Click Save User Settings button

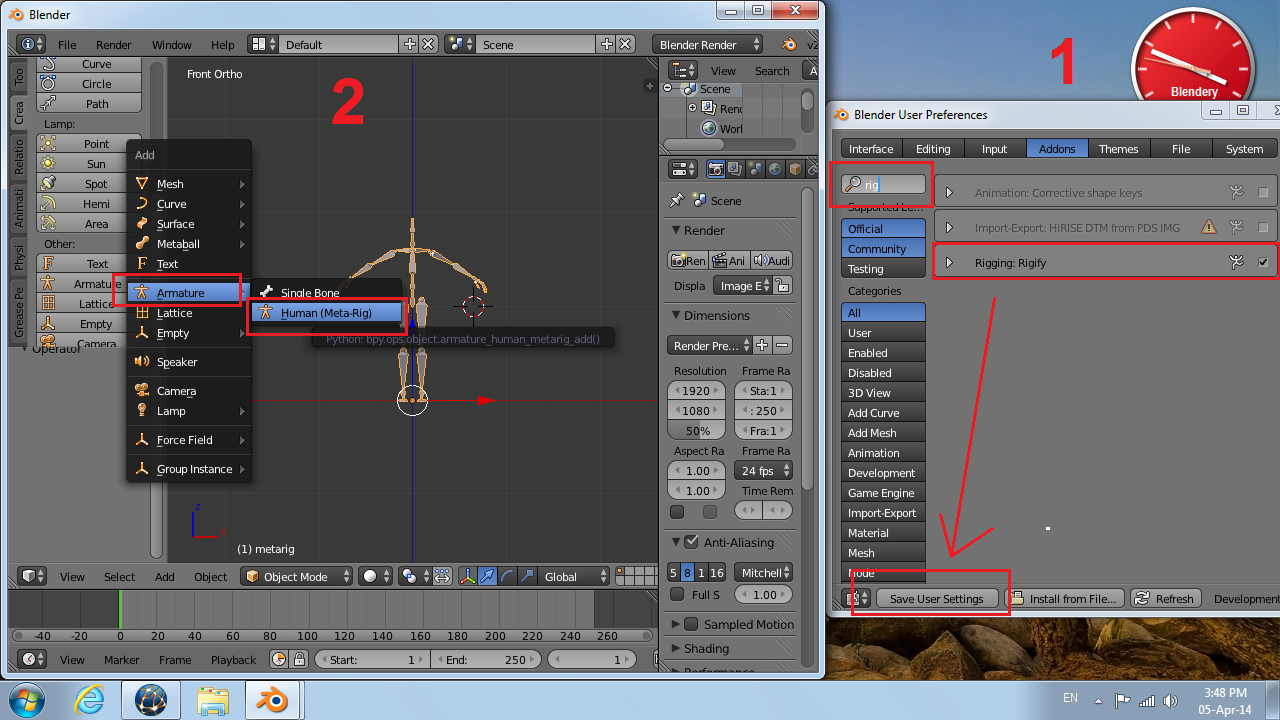937,598
